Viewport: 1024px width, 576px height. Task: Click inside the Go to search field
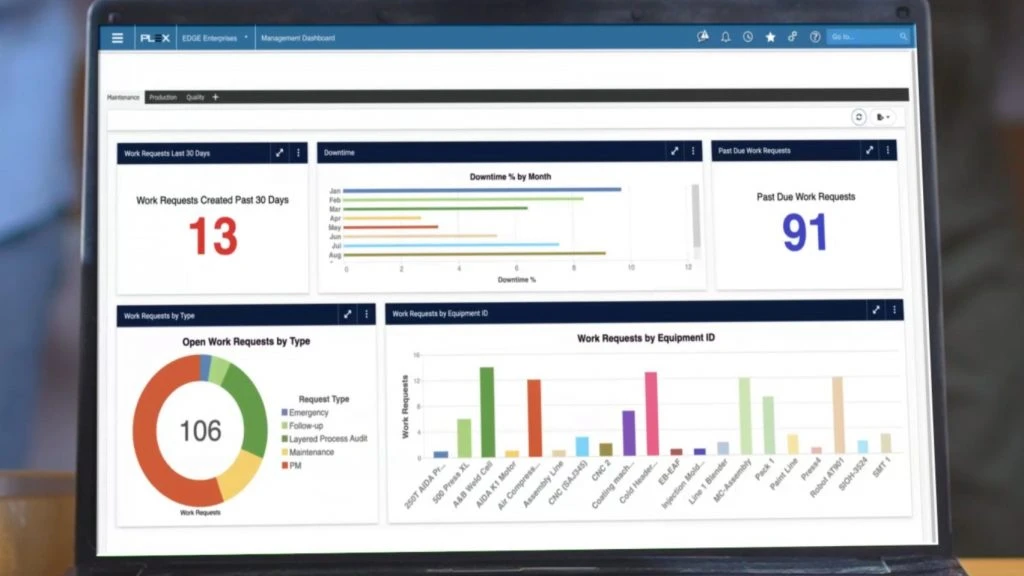[860, 36]
